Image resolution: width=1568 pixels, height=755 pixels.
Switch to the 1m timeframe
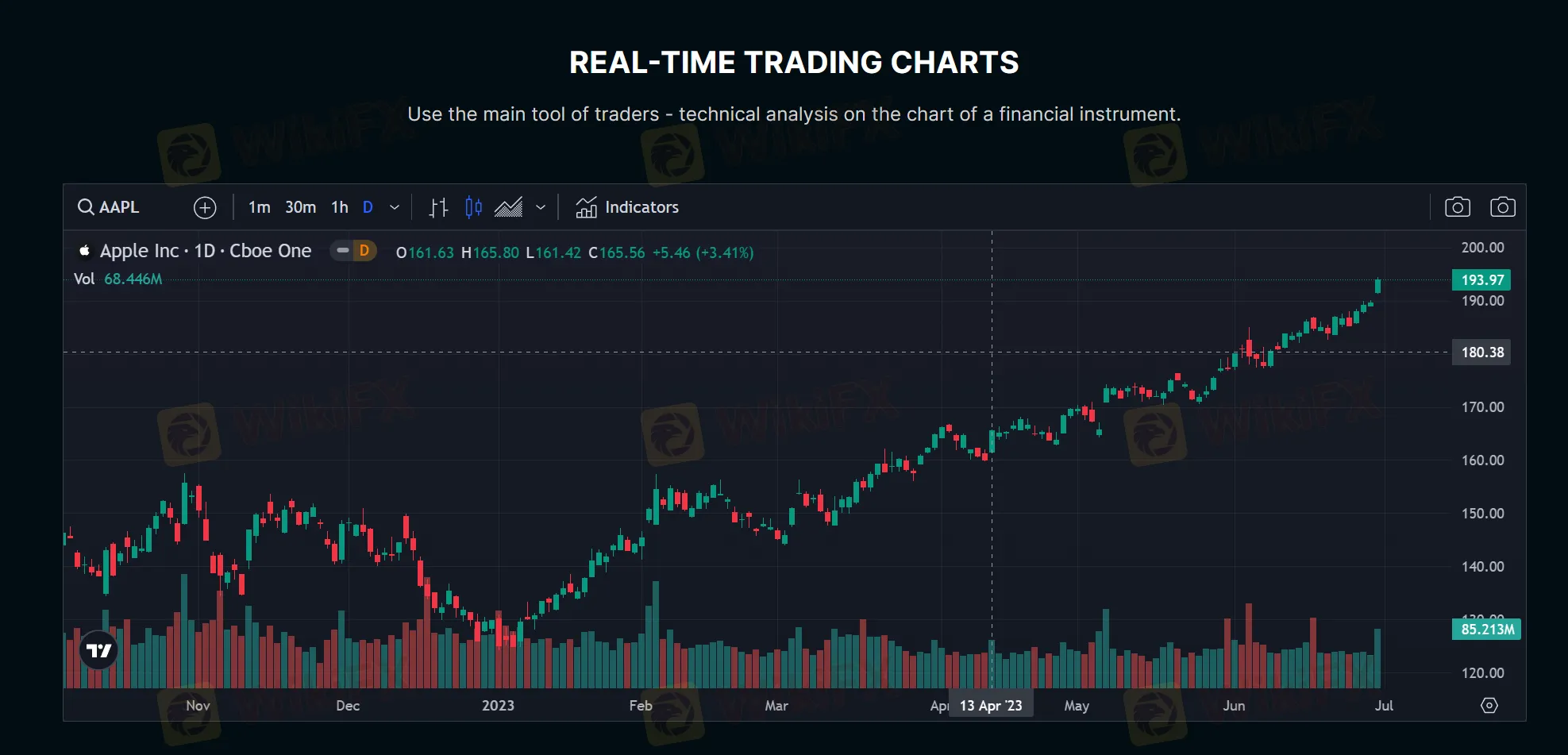point(260,207)
